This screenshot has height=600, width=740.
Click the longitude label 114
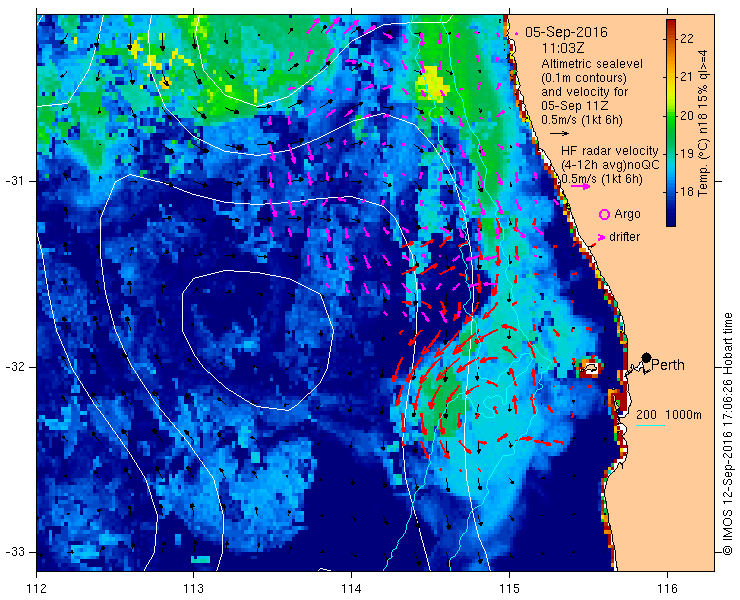351,589
